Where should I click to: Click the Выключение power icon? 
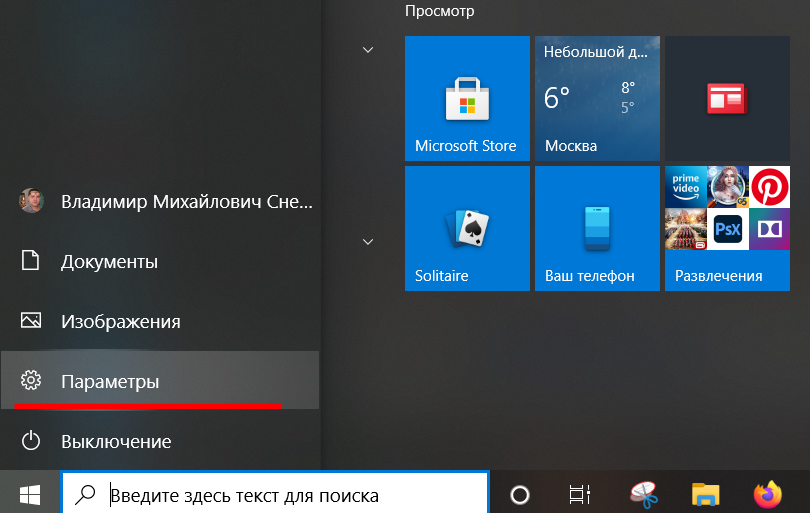point(30,441)
